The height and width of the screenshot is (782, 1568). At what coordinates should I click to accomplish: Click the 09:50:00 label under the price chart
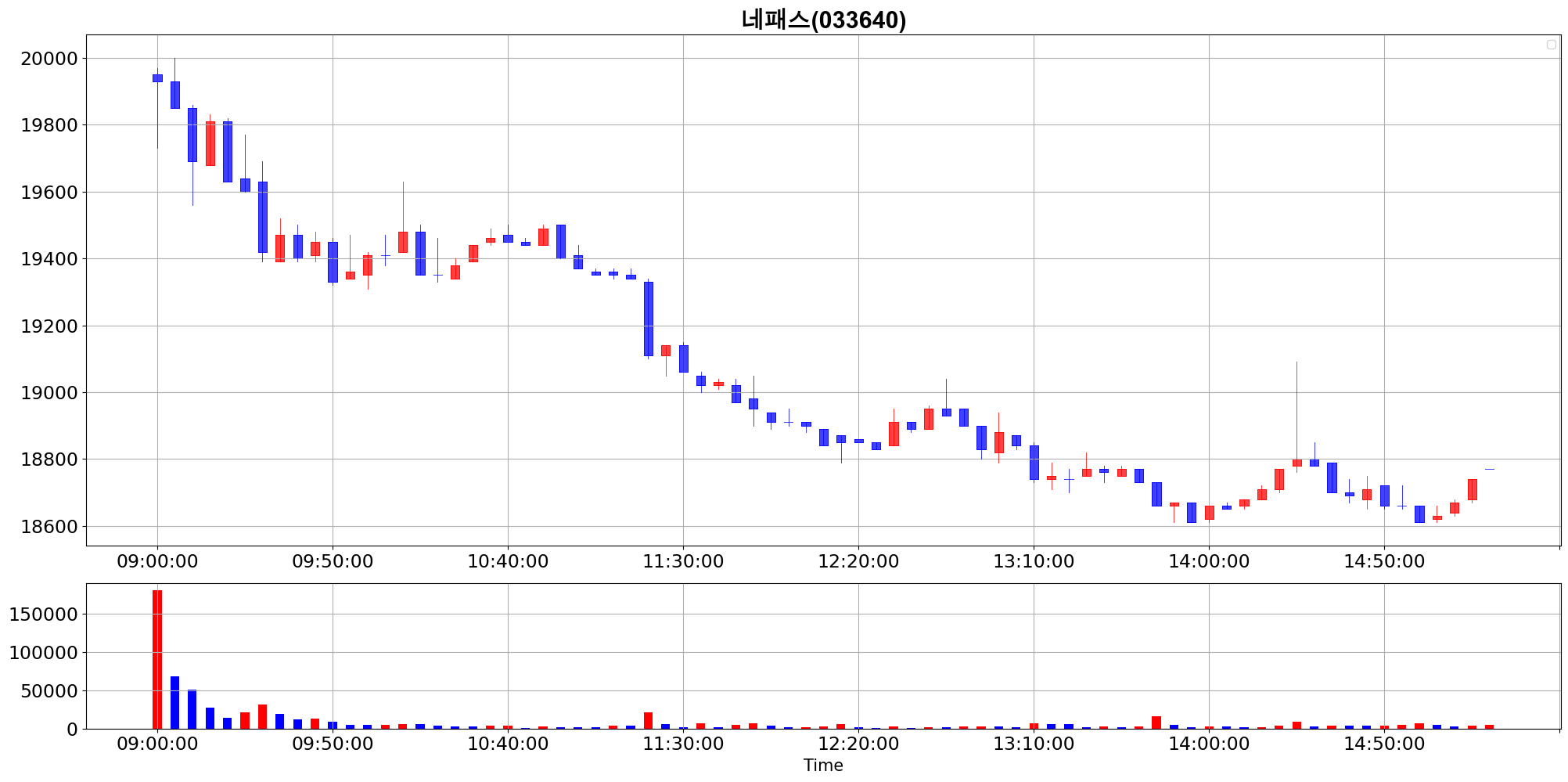click(333, 562)
